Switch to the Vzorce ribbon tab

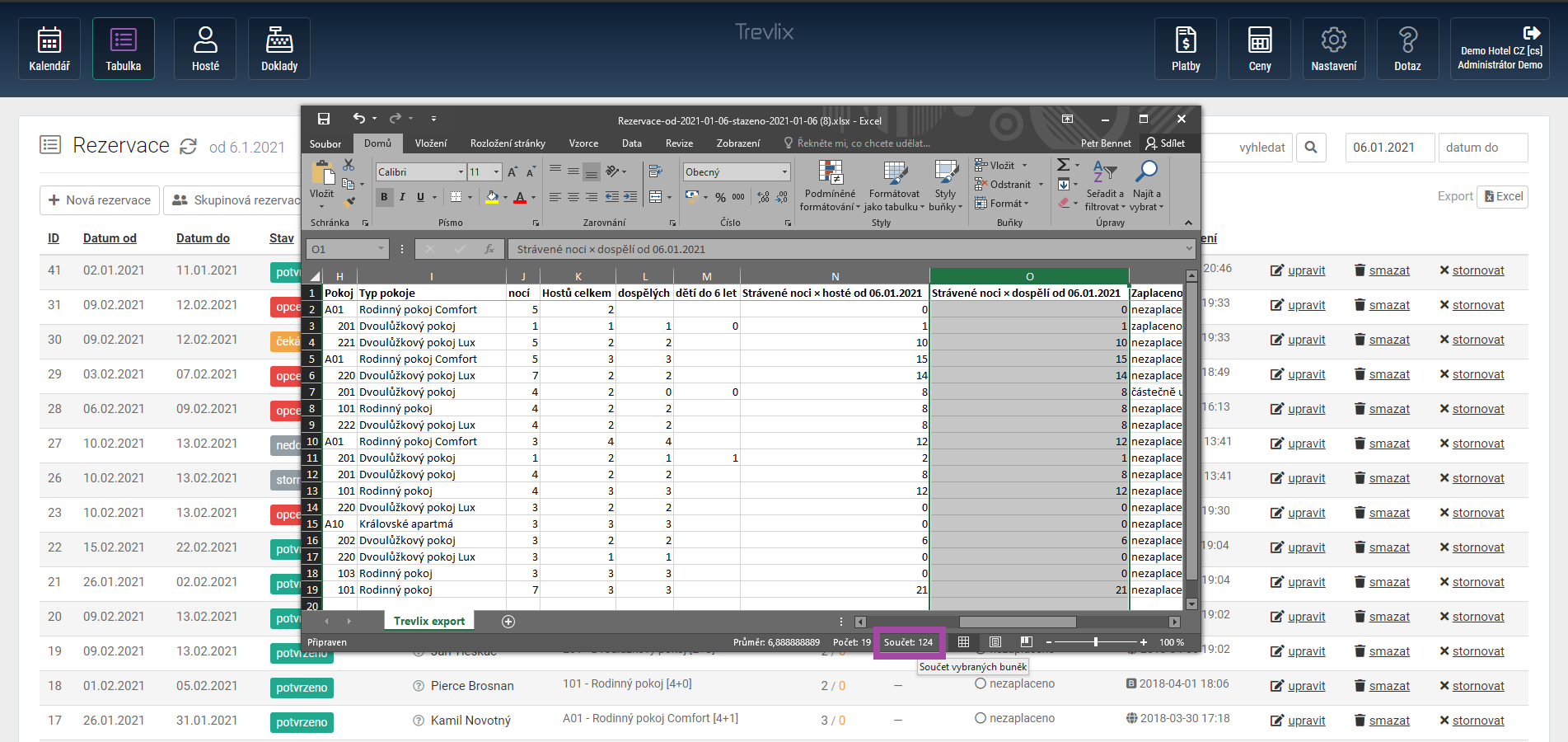[583, 143]
